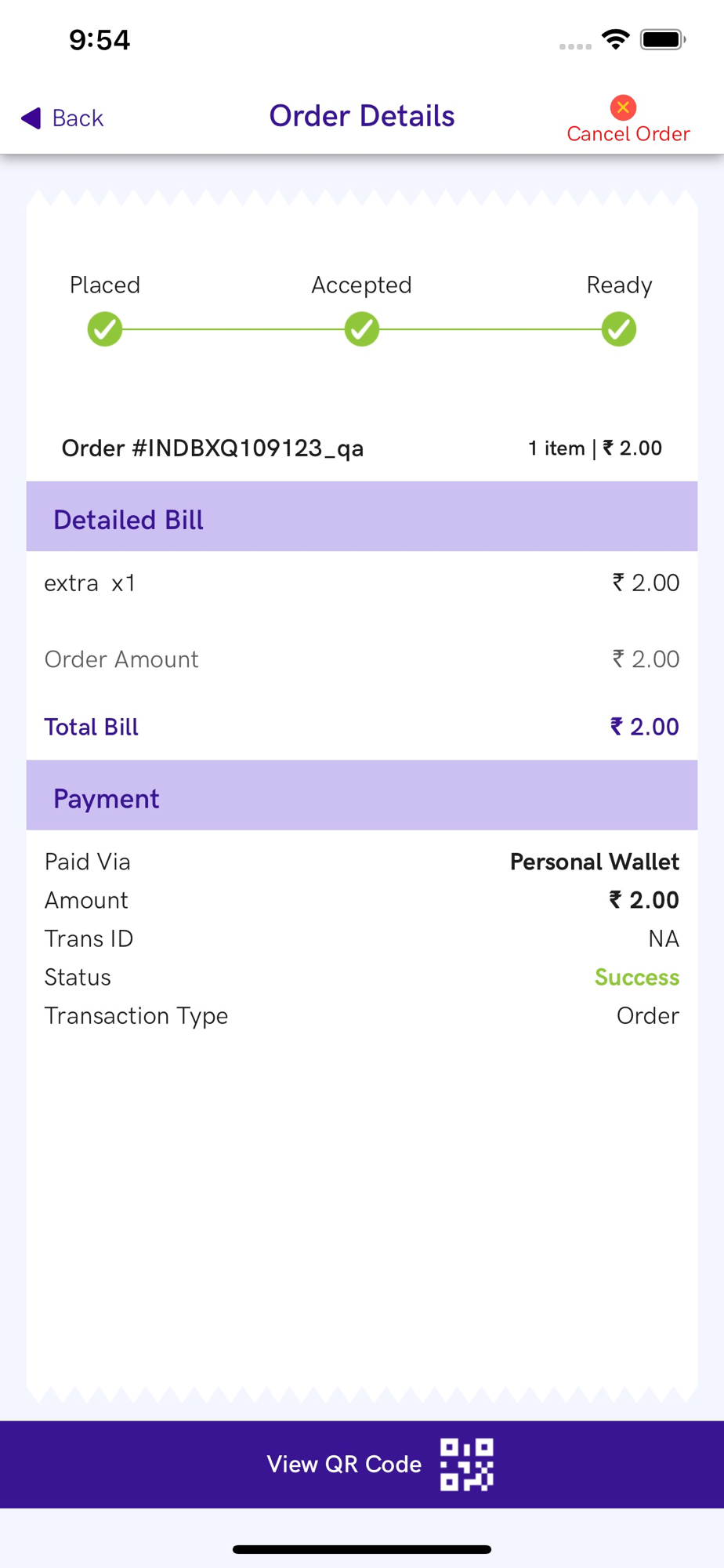Tap the QR code icon
This screenshot has height=1568, width=724.
[466, 1464]
